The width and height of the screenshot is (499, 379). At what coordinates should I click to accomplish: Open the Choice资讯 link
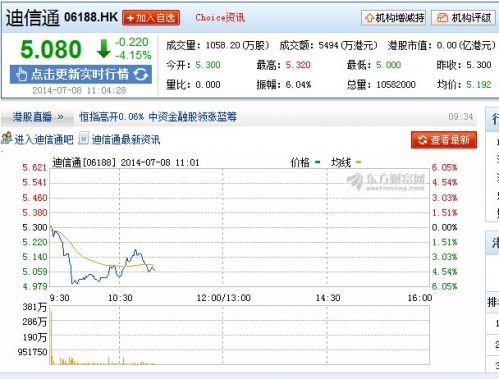point(220,18)
